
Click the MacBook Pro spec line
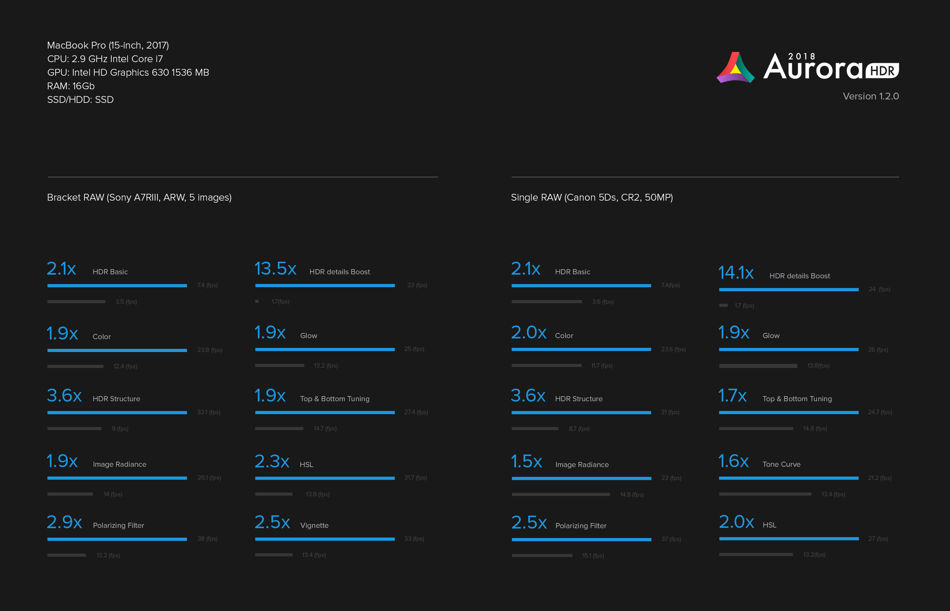(x=108, y=45)
